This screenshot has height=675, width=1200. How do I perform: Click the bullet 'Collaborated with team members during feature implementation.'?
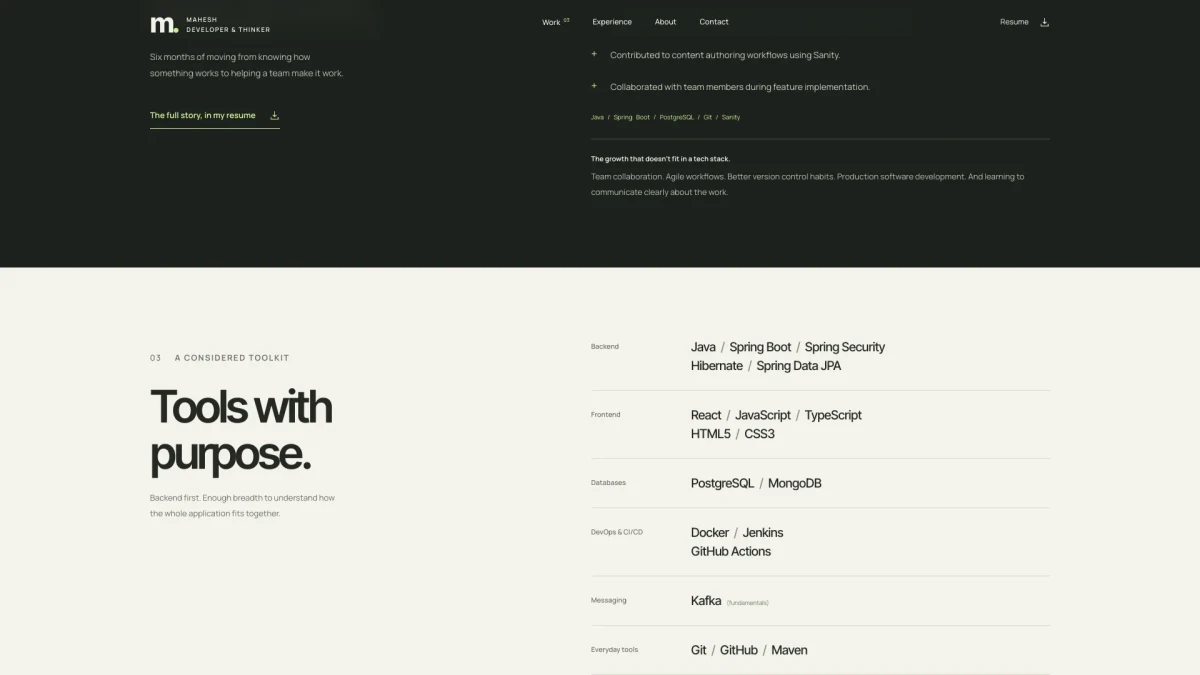pyautogui.click(x=740, y=87)
